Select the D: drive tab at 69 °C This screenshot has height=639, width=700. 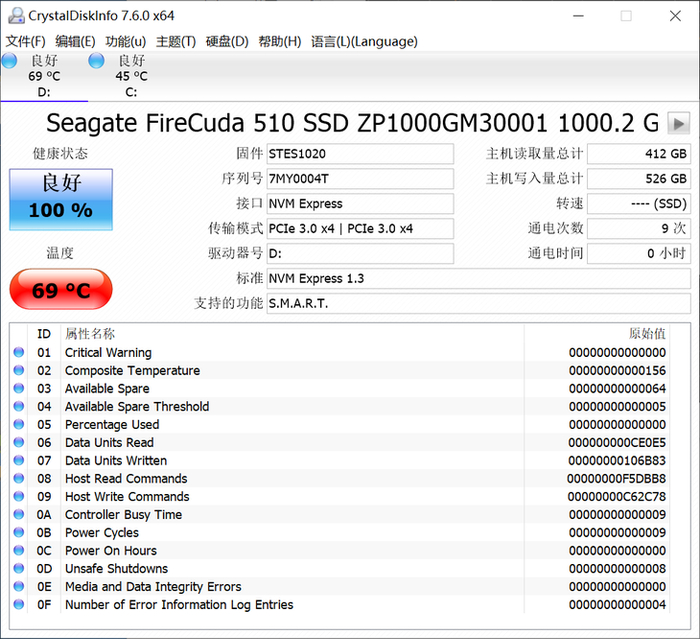(44, 76)
